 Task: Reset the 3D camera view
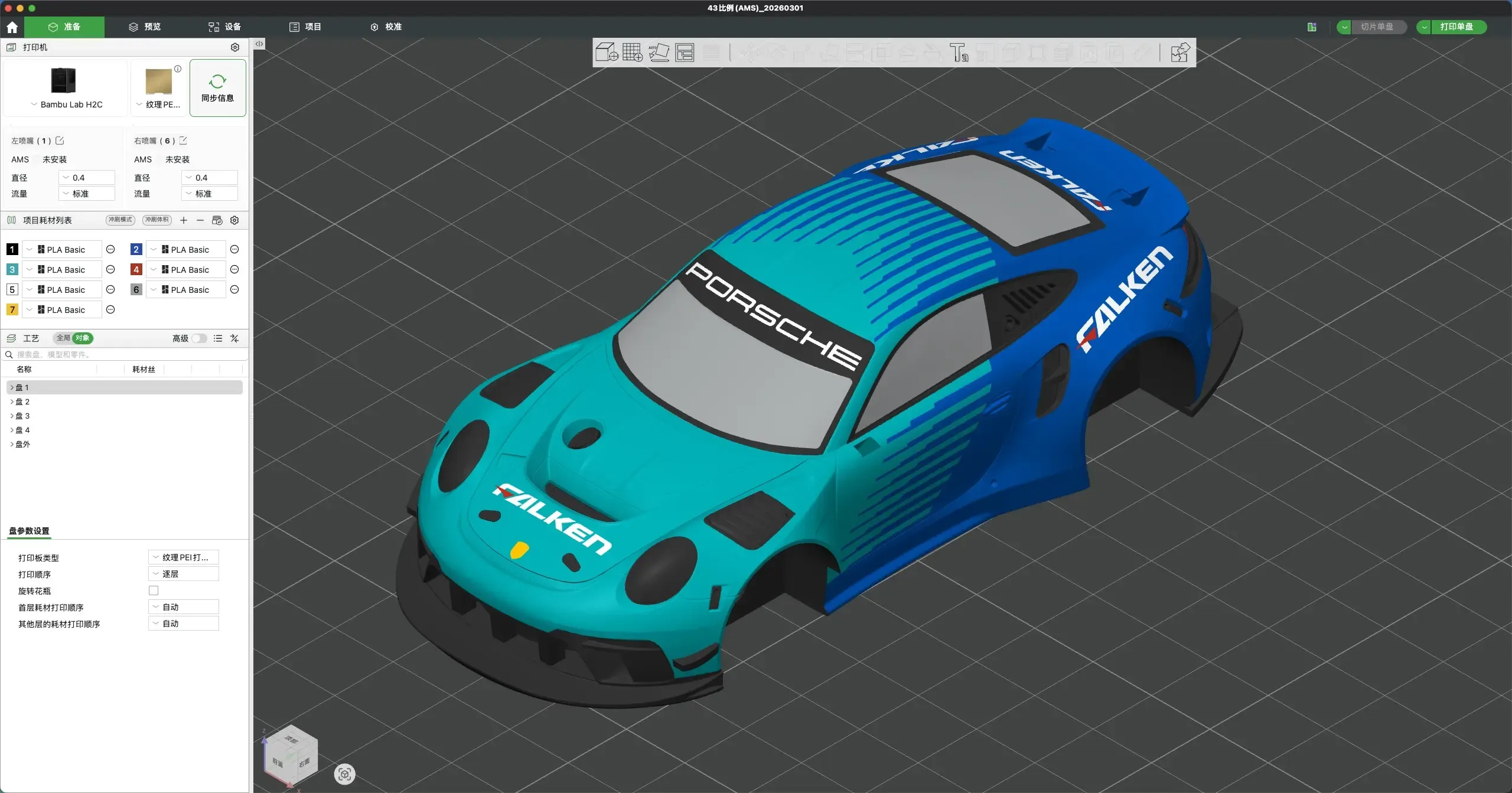[345, 774]
